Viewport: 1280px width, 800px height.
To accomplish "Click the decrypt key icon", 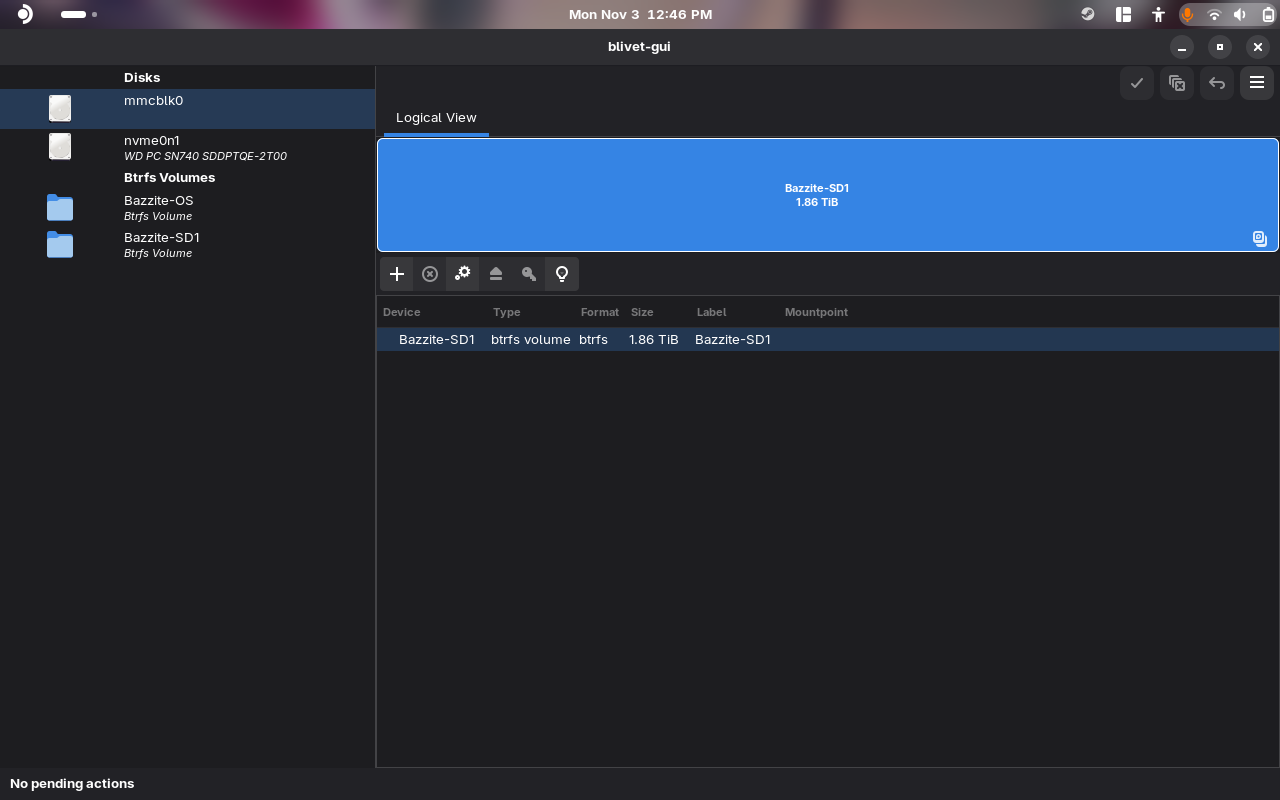I will point(529,274).
